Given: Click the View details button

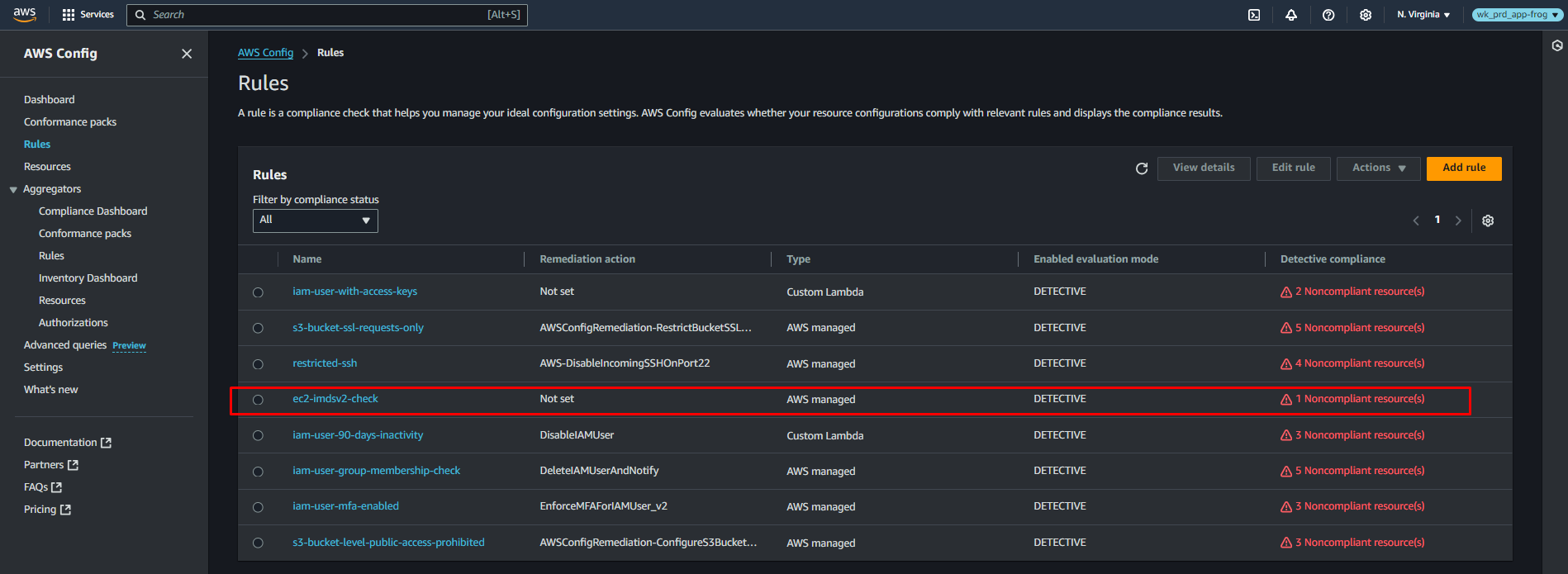Looking at the screenshot, I should pyautogui.click(x=1204, y=168).
